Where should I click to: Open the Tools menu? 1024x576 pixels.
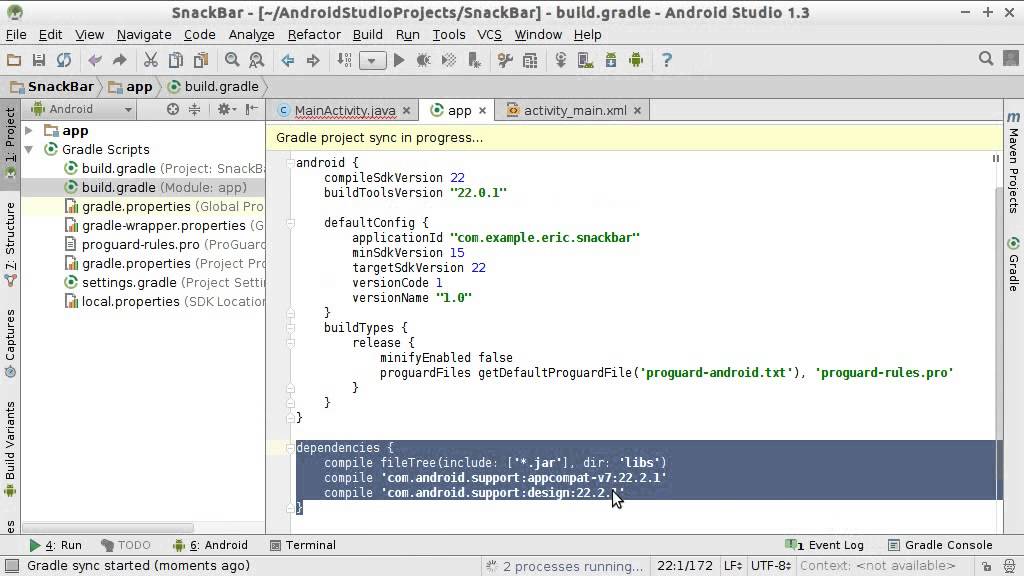click(x=449, y=35)
